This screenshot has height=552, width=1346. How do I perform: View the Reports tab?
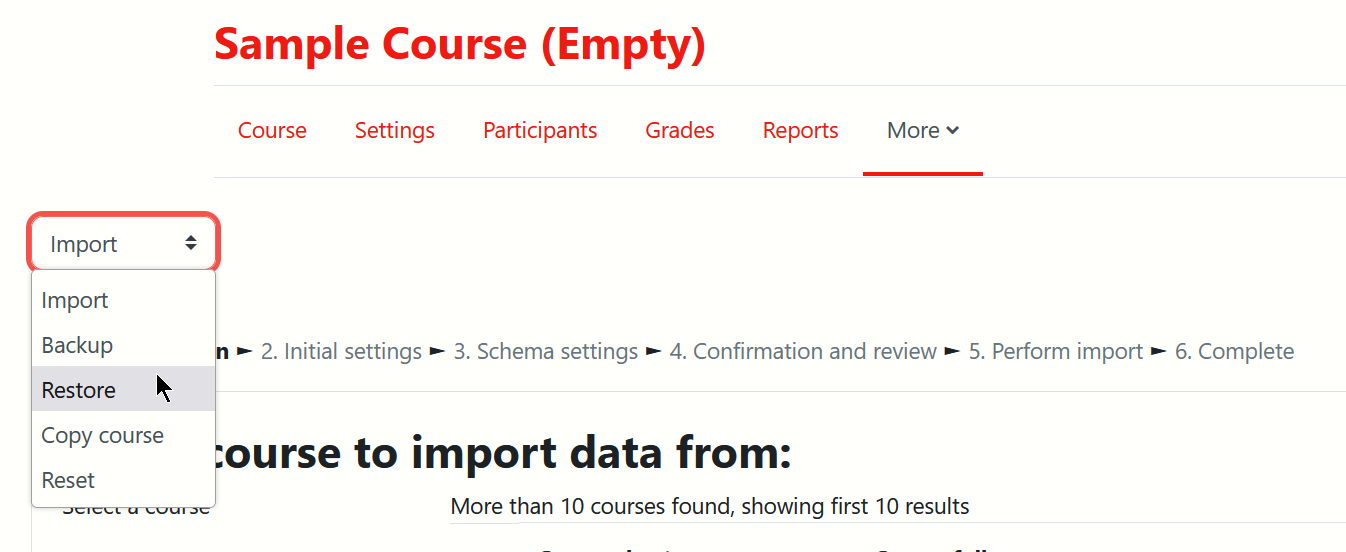801,130
